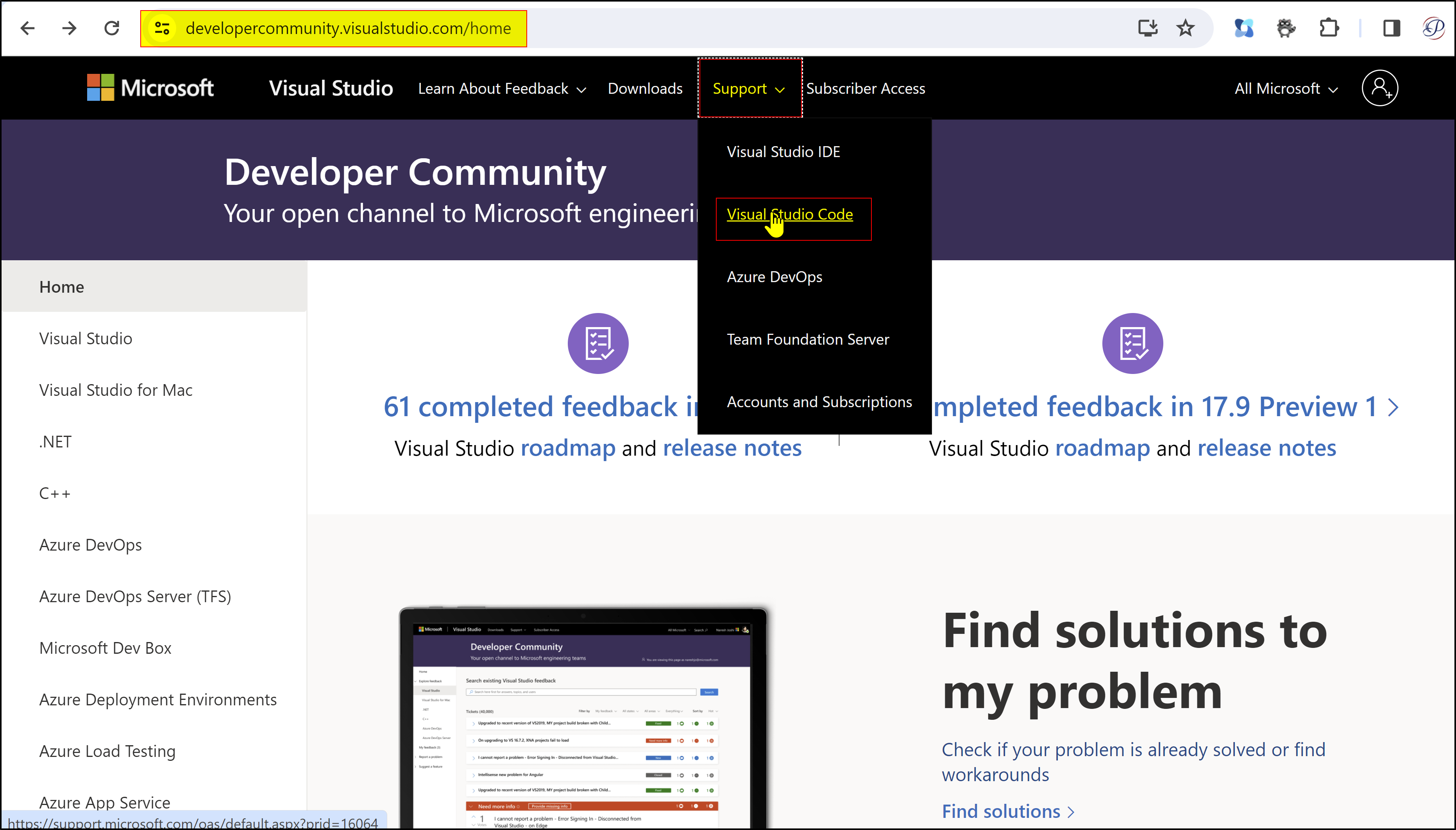Viewport: 1456px width, 830px height.
Task: Open the right roadmap link
Action: [x=1103, y=448]
